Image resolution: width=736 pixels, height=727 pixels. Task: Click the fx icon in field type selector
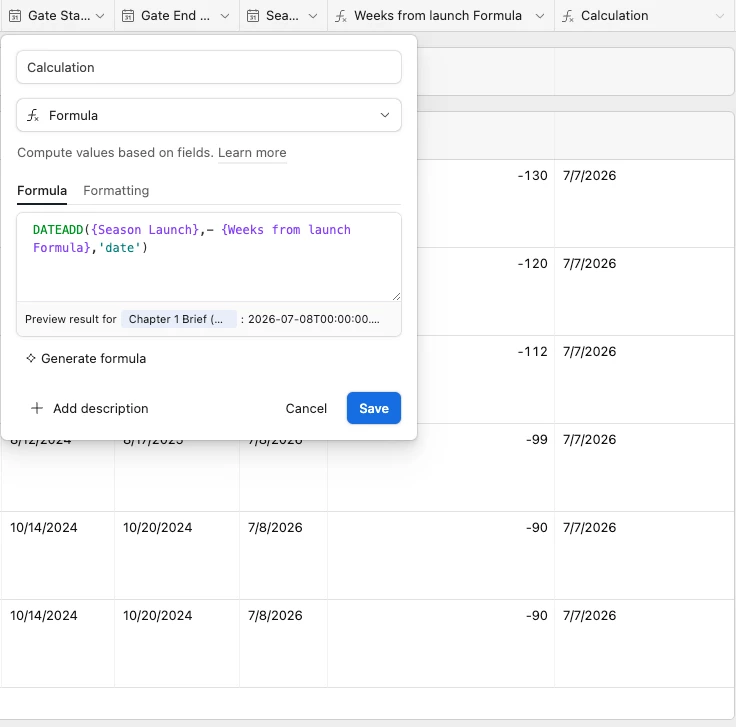pyautogui.click(x=33, y=115)
